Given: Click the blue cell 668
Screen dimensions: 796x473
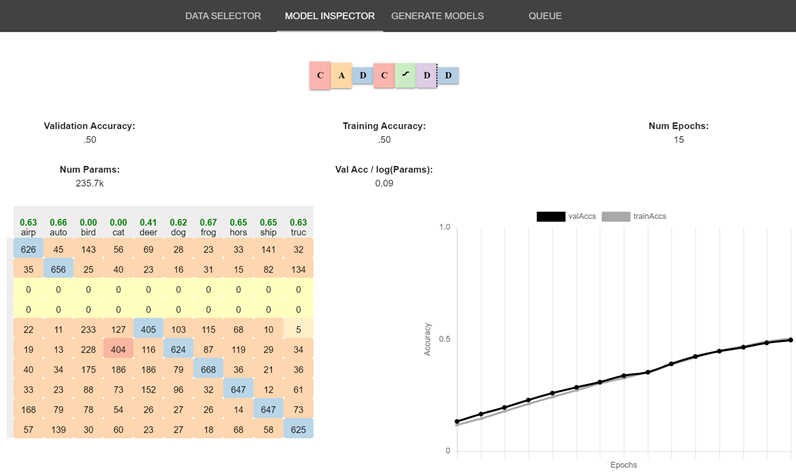Looking at the screenshot, I should pos(208,369).
